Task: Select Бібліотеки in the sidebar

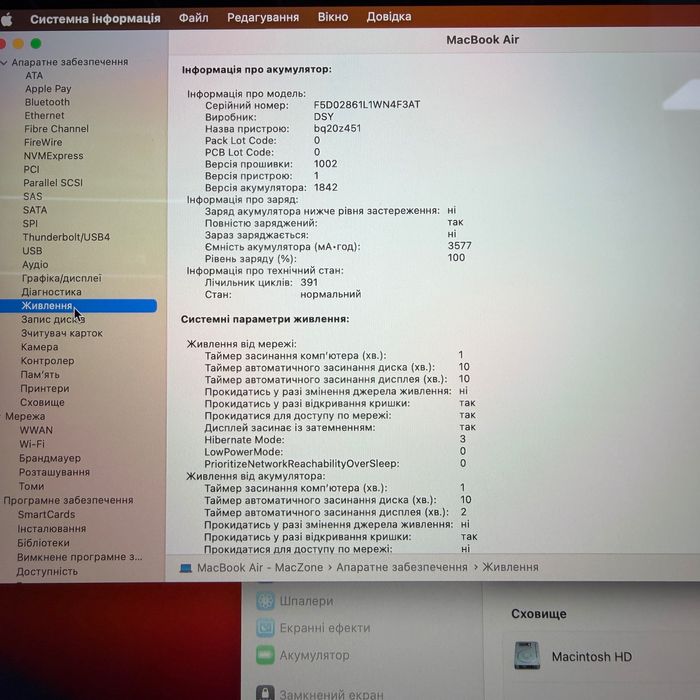Action: coord(43,543)
